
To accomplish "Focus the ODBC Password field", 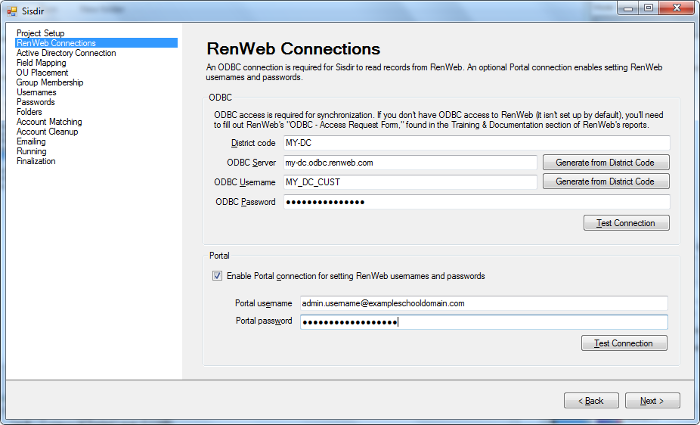I will click(x=476, y=202).
